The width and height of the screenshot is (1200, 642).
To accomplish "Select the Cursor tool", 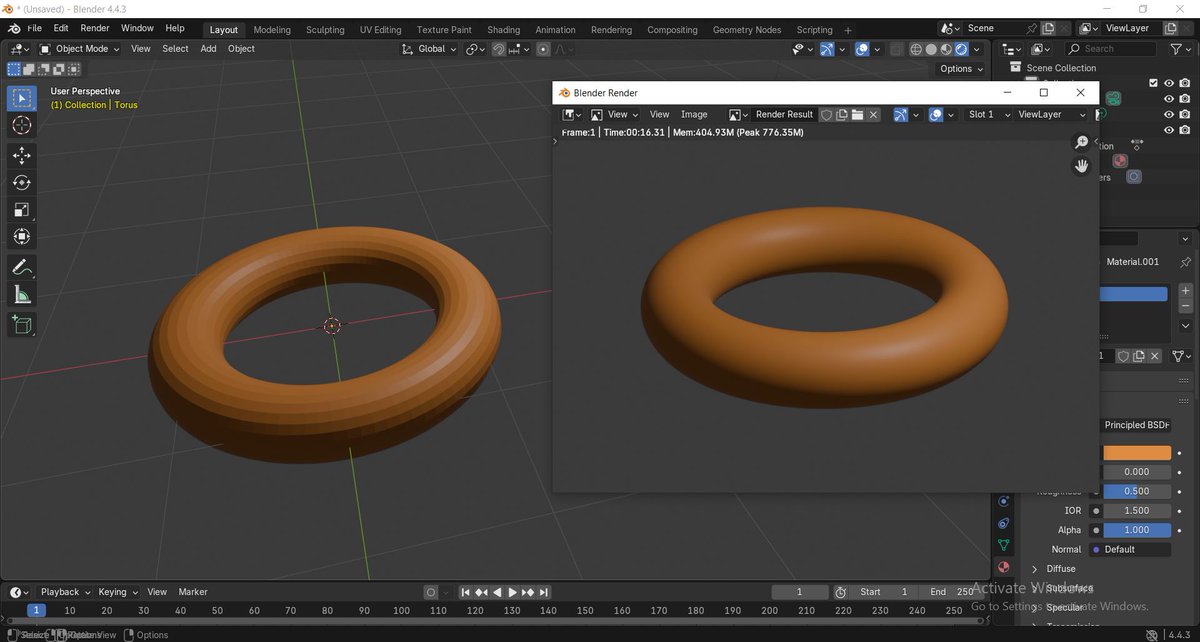I will click(22, 125).
